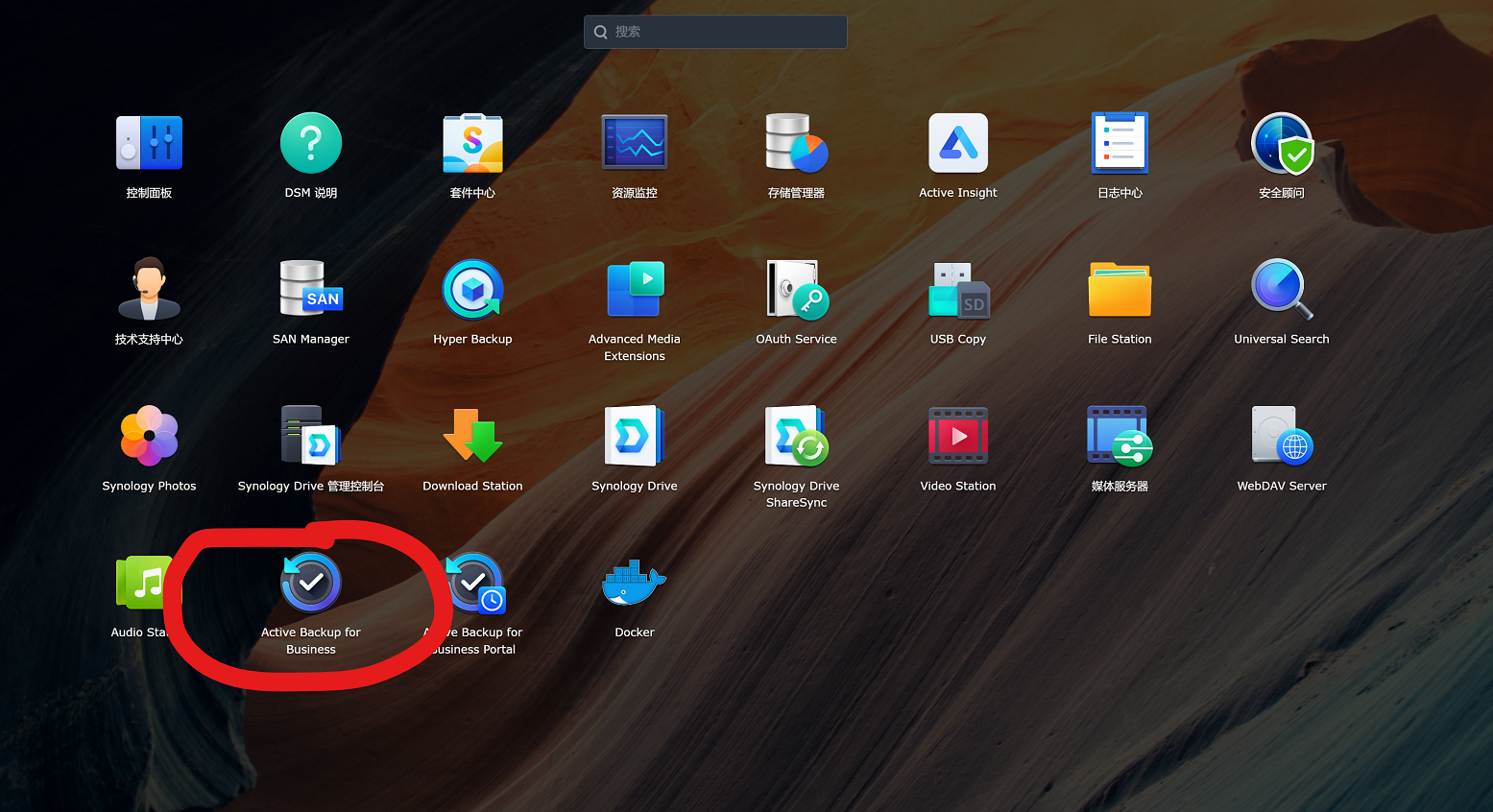Open Advanced Media Extensions
The height and width of the screenshot is (812, 1493).
(x=635, y=289)
